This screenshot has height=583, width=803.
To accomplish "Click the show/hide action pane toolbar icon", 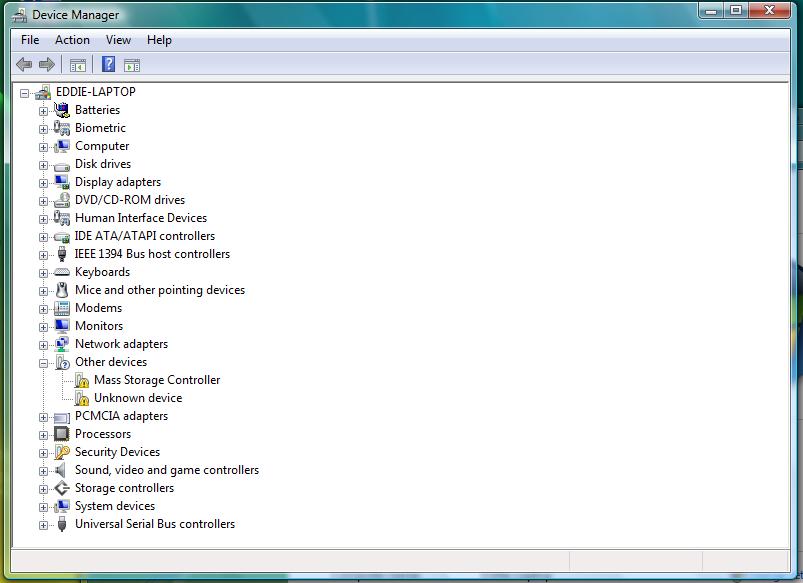I will (132, 65).
